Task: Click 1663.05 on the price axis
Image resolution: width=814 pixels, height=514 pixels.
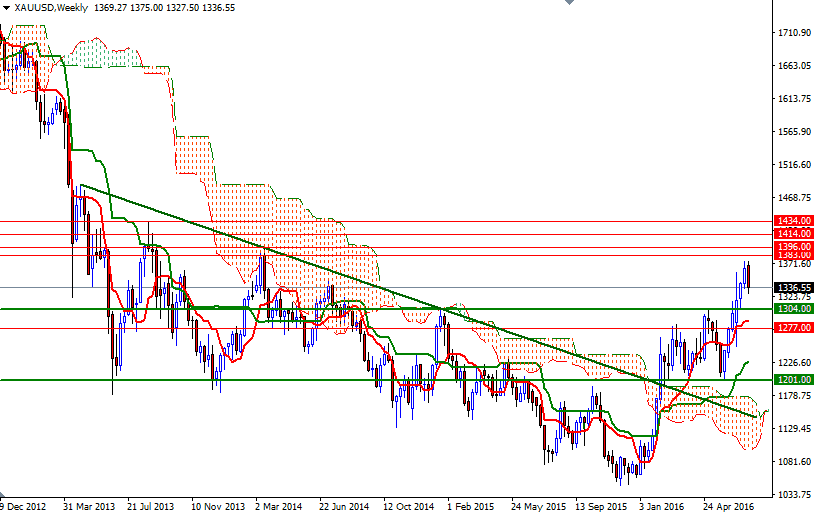Action: click(794, 65)
